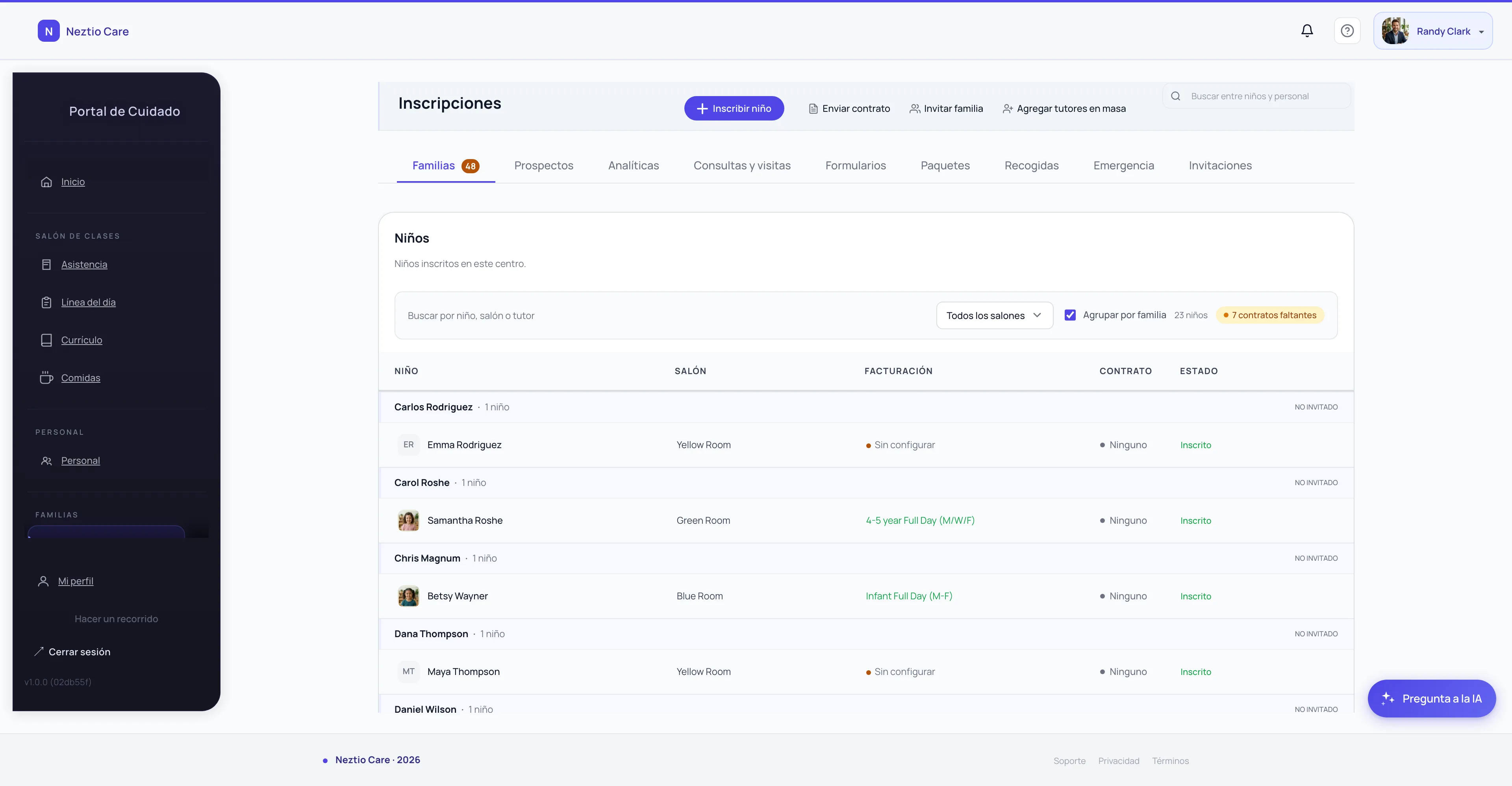Image resolution: width=1512 pixels, height=786 pixels.
Task: Switch to the Analíticas tab
Action: (633, 165)
